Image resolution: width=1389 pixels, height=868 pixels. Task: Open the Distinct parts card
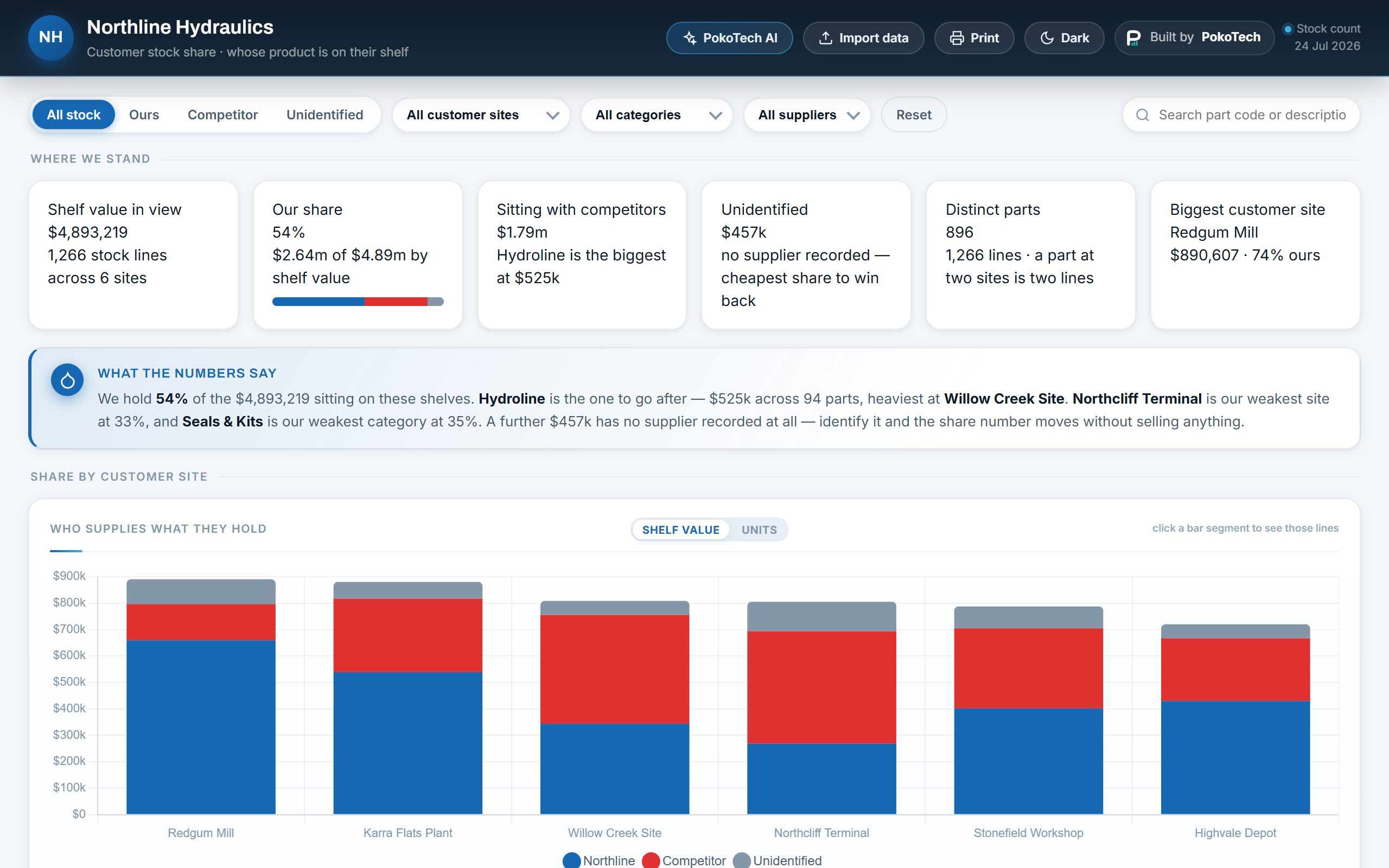1030,255
